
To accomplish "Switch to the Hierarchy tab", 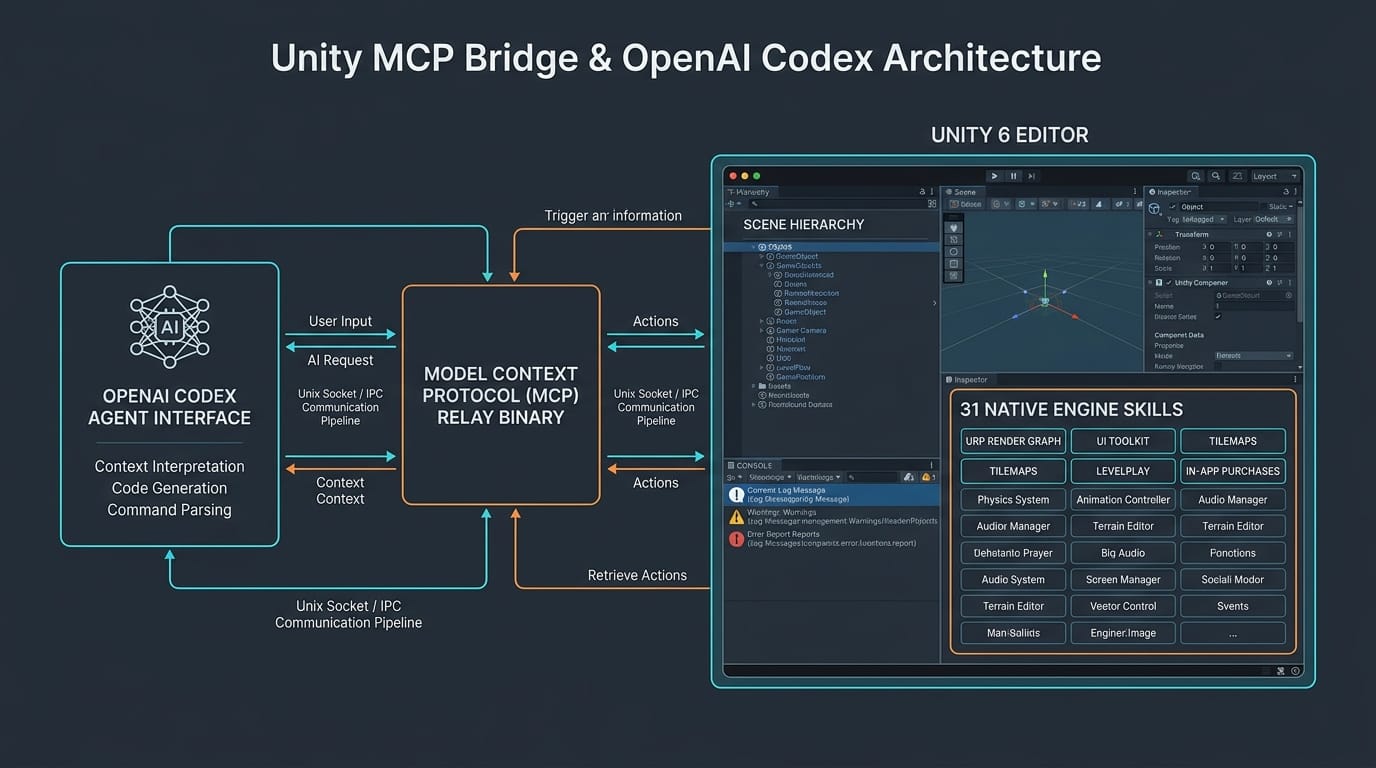I will (x=750, y=192).
